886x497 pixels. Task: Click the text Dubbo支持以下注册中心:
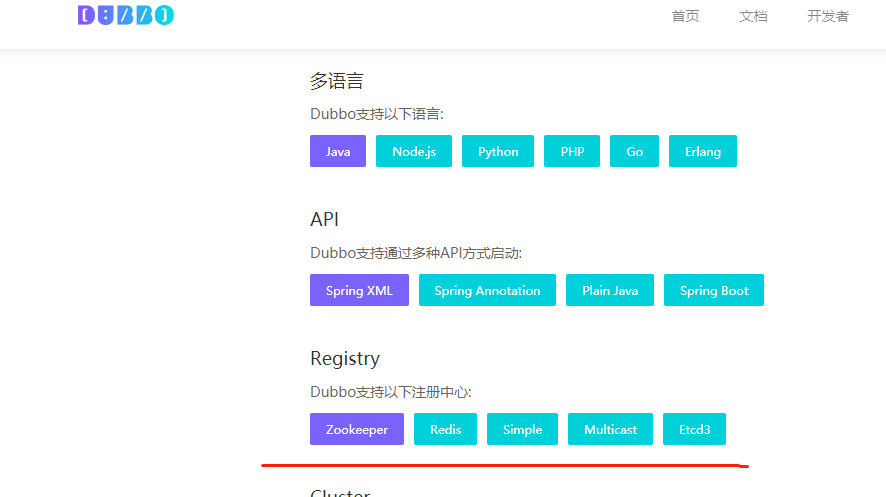point(391,392)
